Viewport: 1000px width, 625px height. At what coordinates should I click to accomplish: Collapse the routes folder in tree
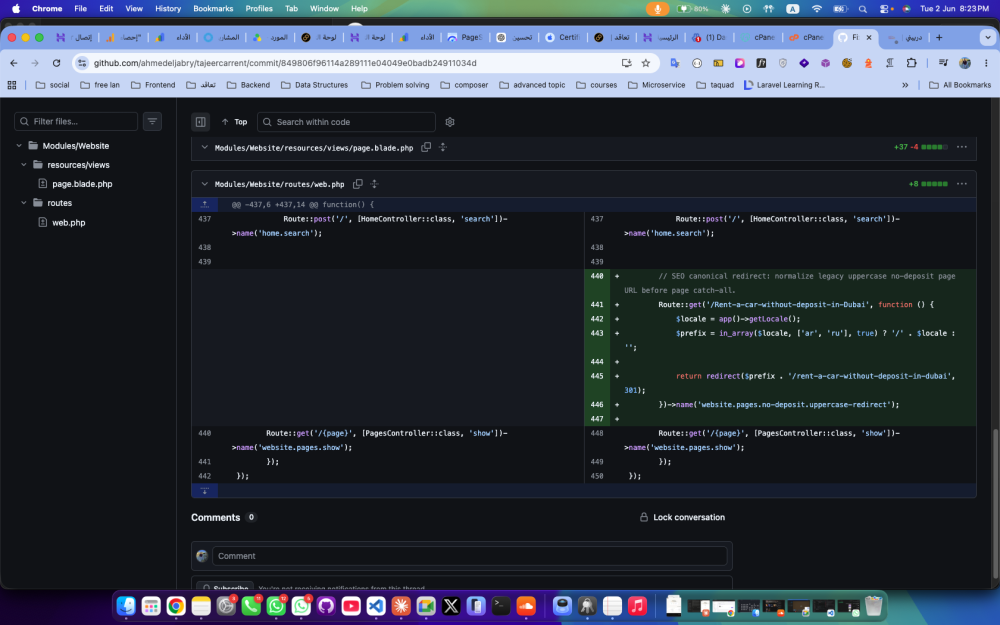(x=24, y=203)
